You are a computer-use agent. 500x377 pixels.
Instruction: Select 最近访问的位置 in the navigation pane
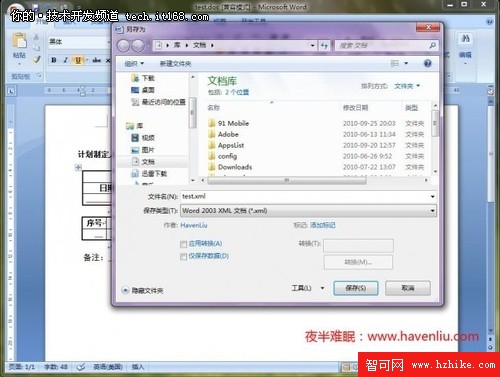click(x=159, y=102)
